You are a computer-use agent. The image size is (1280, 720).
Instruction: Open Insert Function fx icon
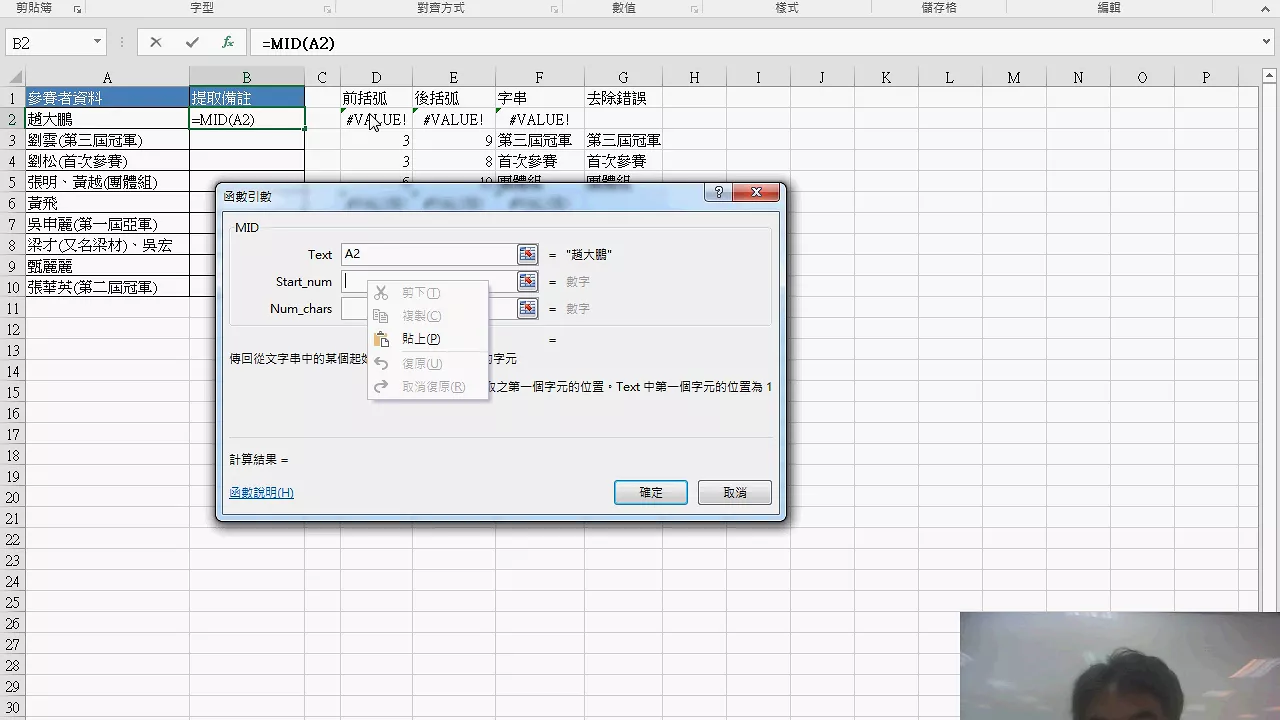pos(228,43)
